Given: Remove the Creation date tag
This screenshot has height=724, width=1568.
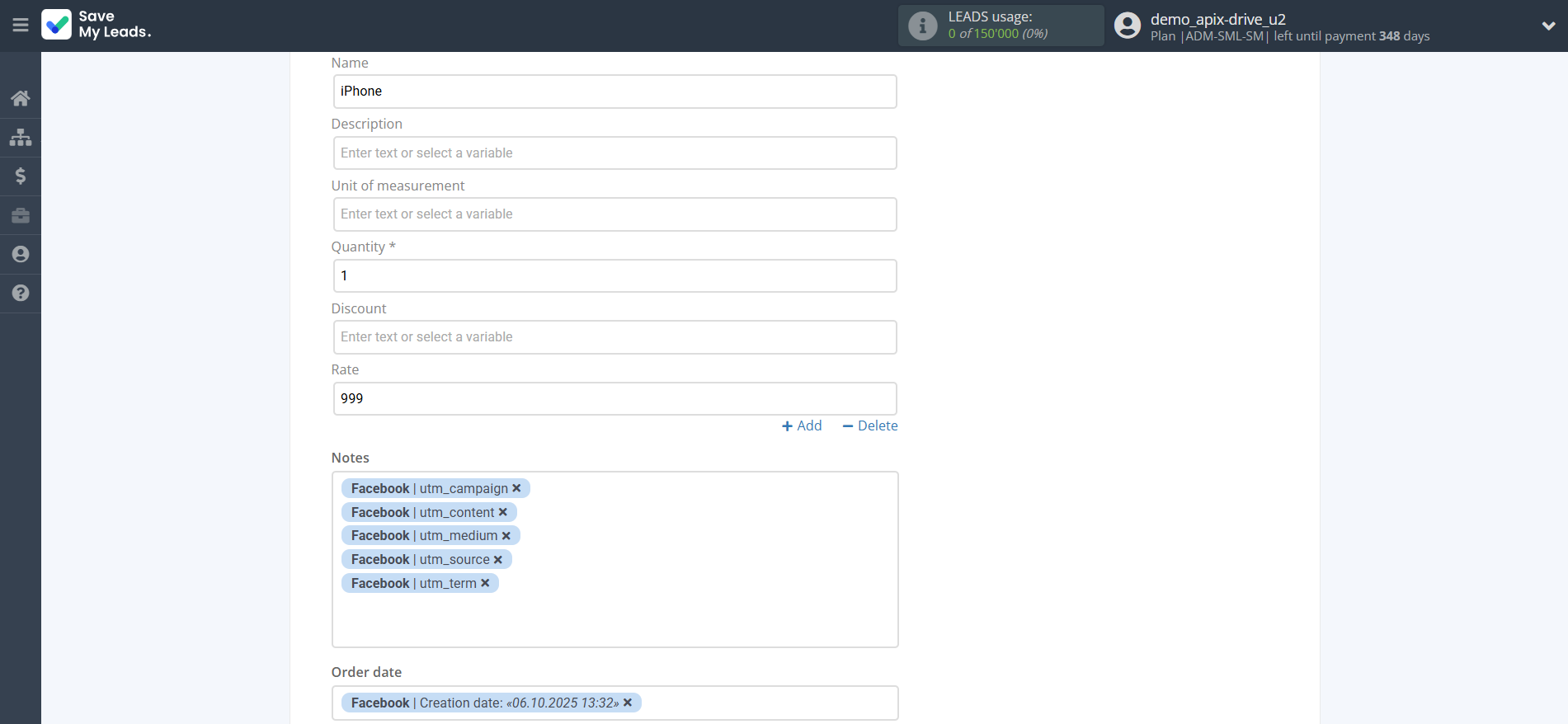Looking at the screenshot, I should click(628, 703).
